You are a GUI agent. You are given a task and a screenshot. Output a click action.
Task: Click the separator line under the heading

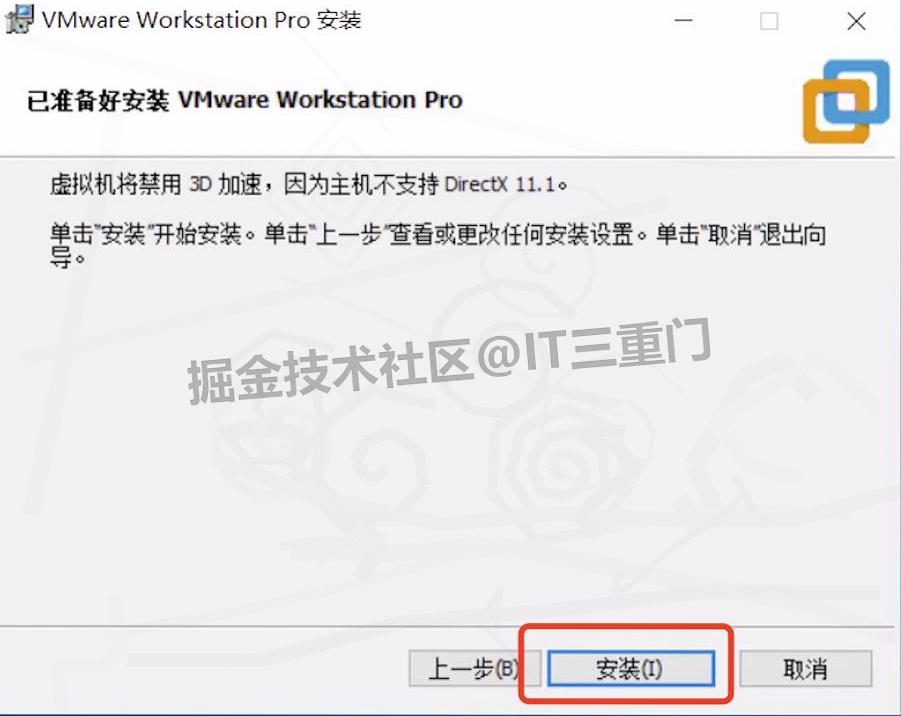tap(450, 145)
